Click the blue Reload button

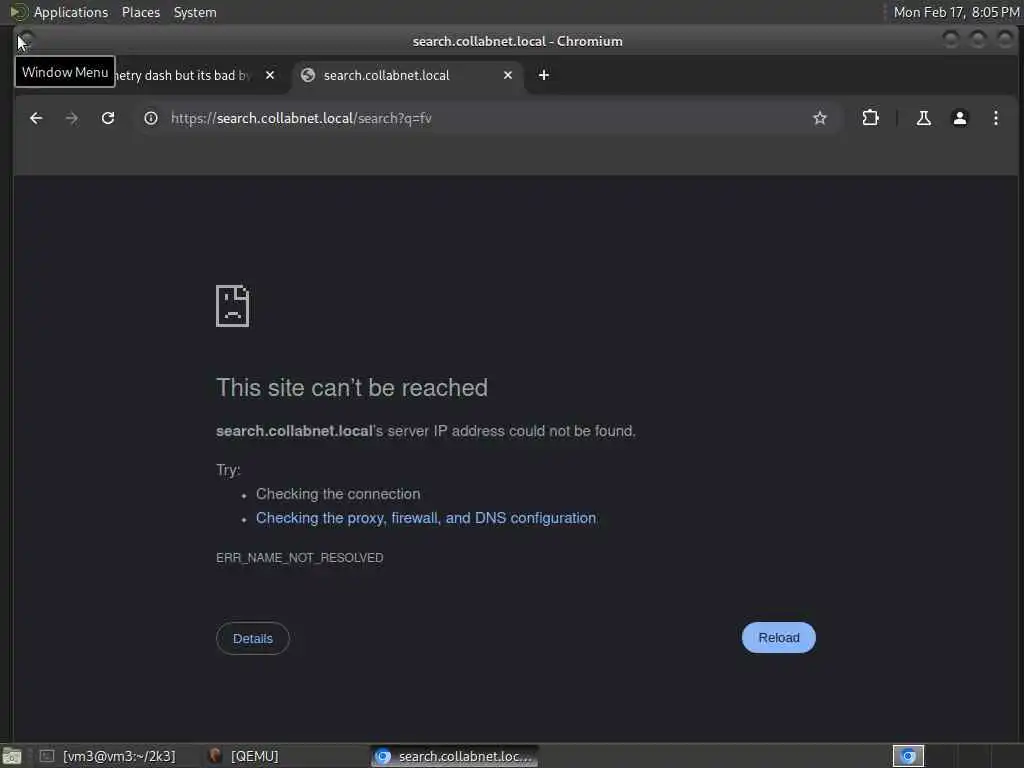pyautogui.click(x=778, y=638)
